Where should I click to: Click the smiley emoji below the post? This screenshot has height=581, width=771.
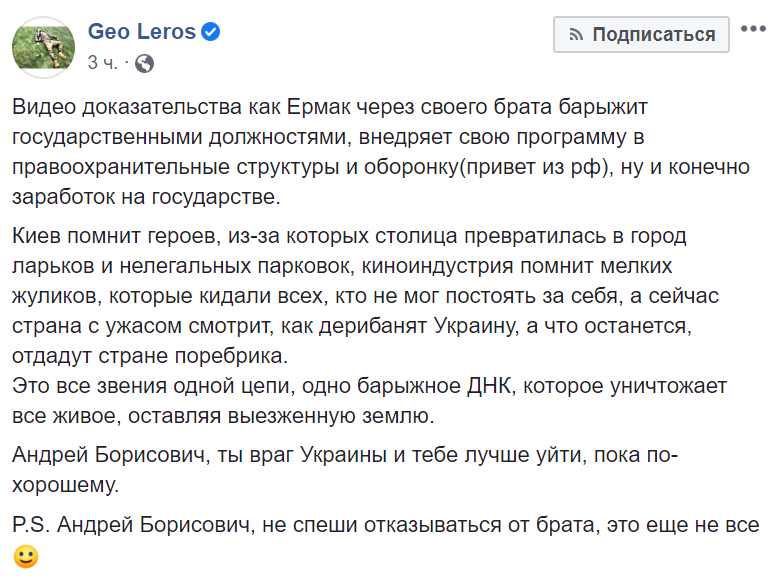(26, 557)
